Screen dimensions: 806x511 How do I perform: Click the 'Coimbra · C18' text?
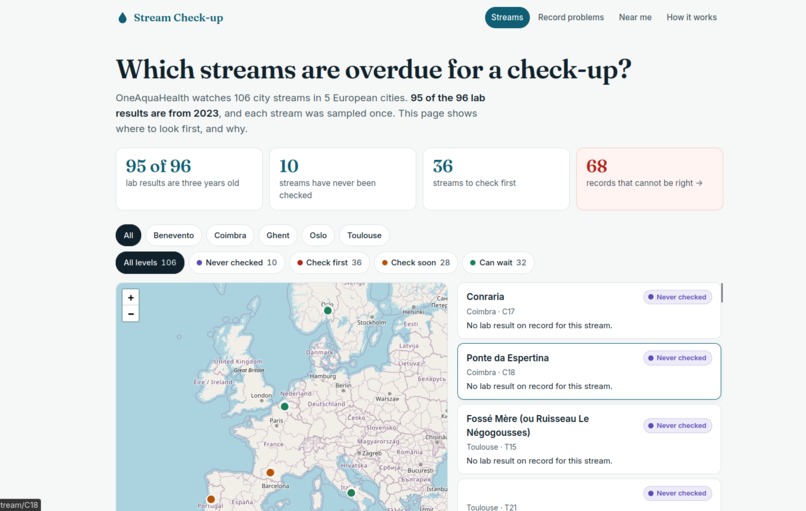(490, 372)
